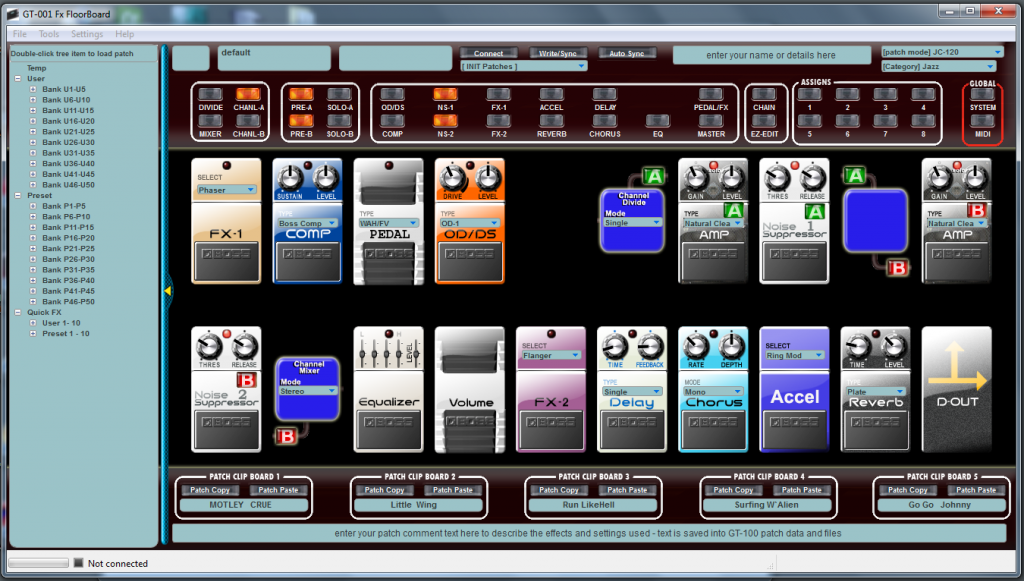
Task: Click the Write/Sync button
Action: 558,54
